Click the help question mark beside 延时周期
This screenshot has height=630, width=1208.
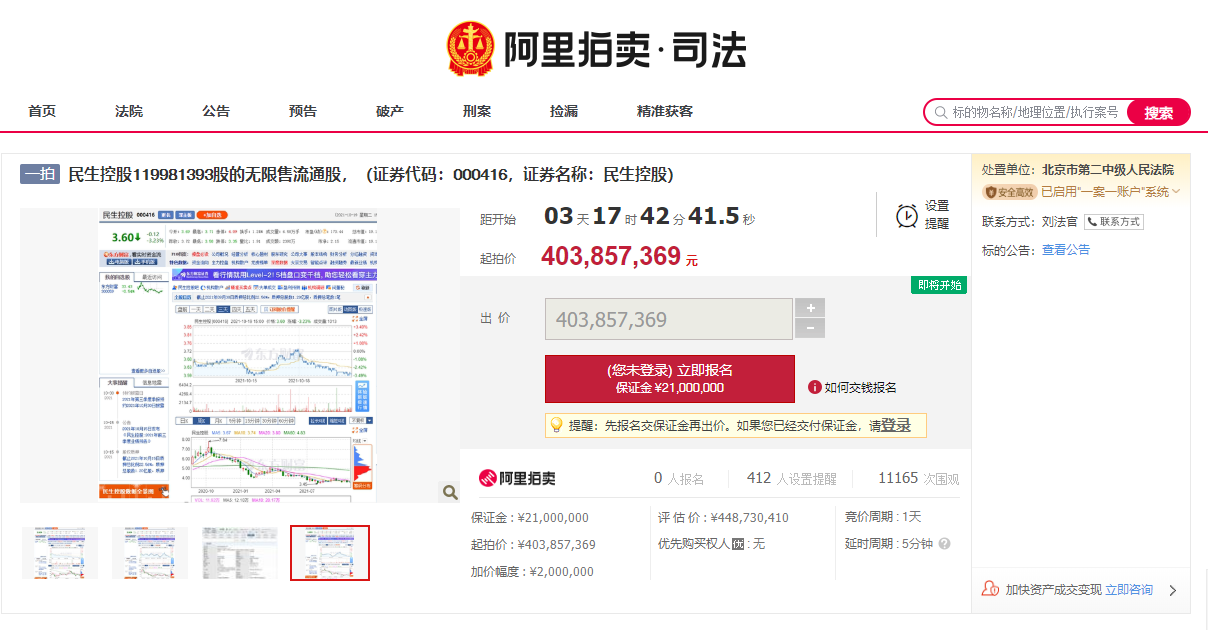coord(944,544)
